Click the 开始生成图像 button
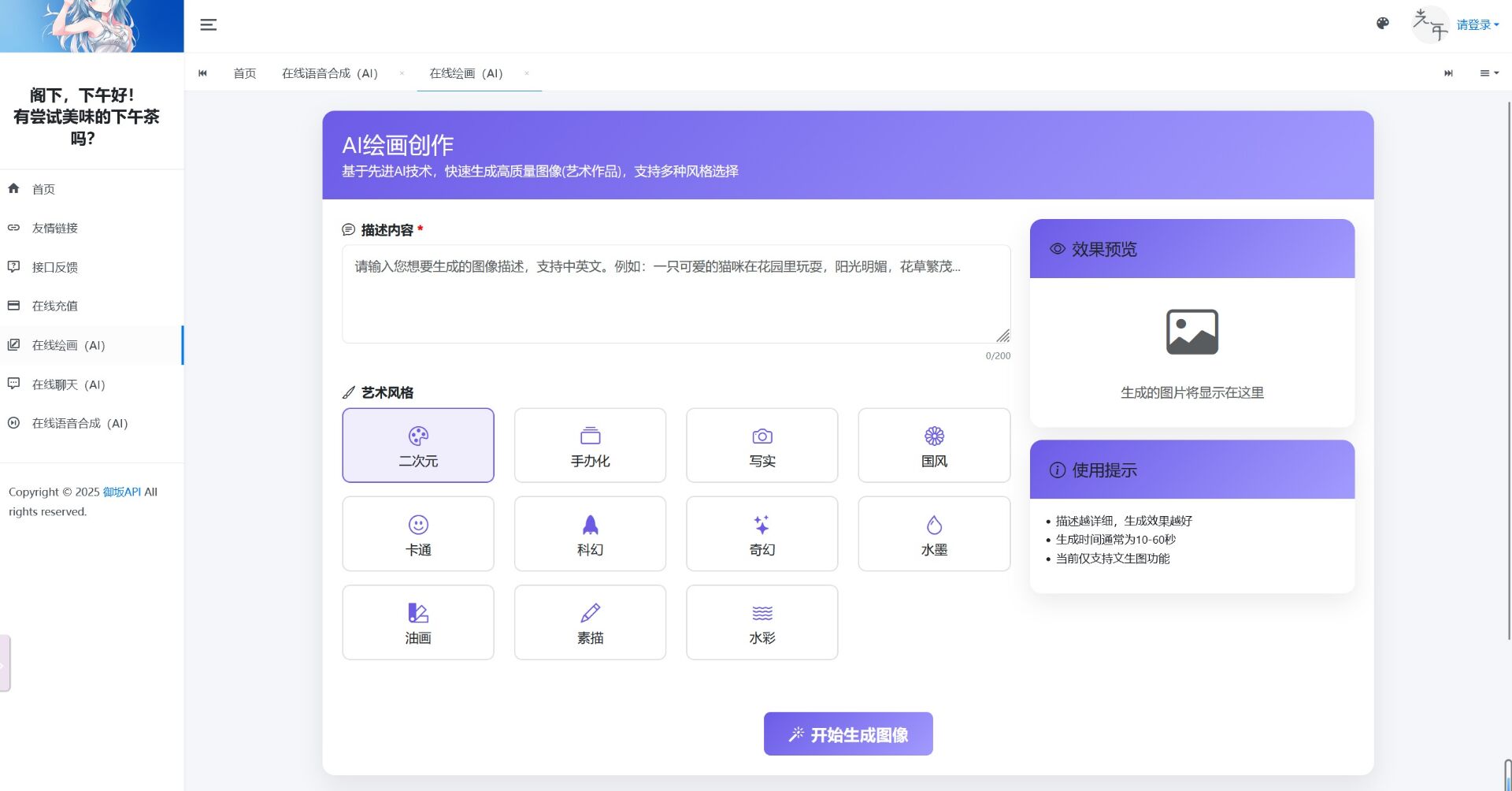This screenshot has height=791, width=1512. [x=848, y=734]
